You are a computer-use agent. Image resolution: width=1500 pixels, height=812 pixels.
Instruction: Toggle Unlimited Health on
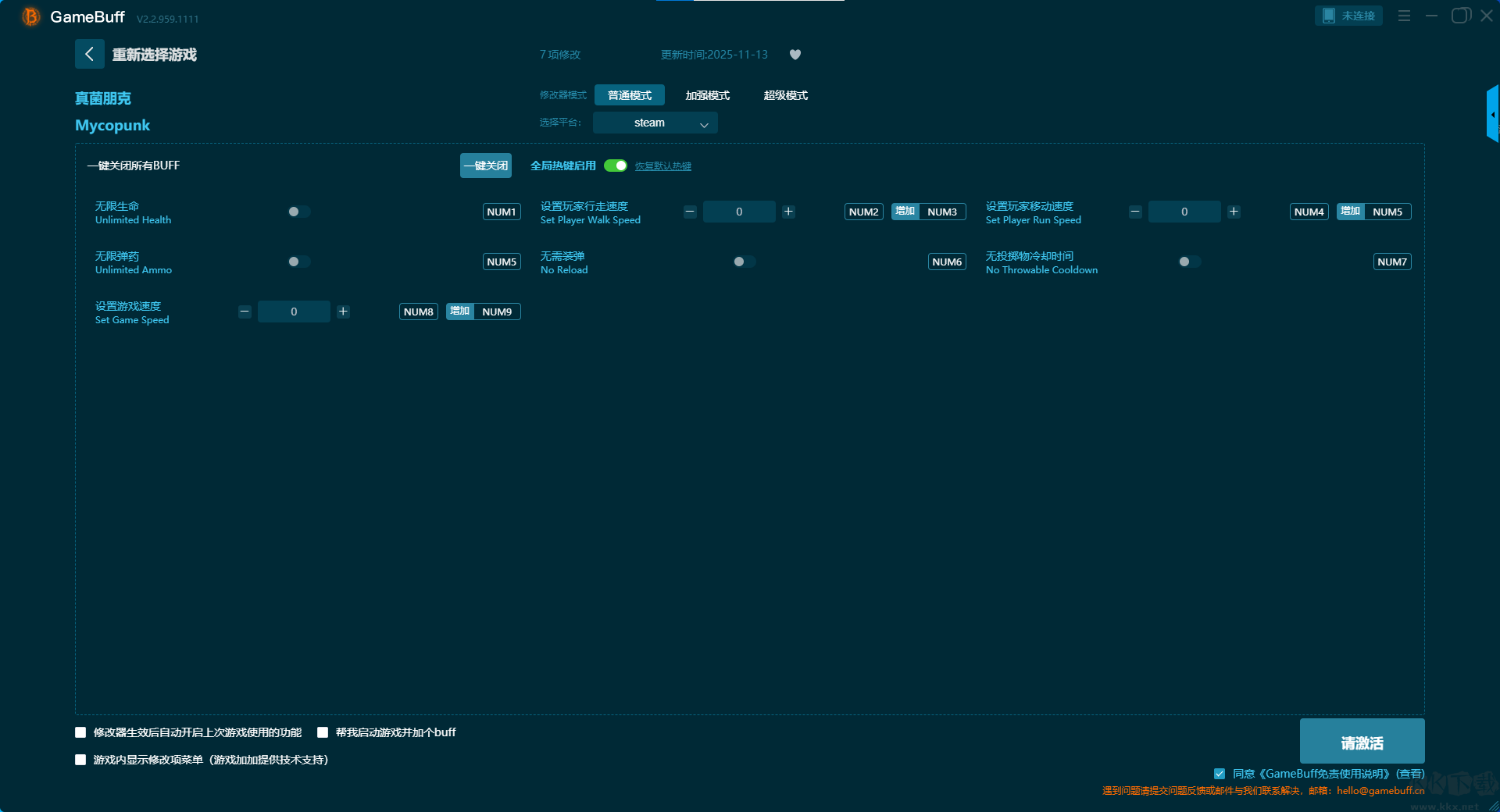click(x=298, y=212)
